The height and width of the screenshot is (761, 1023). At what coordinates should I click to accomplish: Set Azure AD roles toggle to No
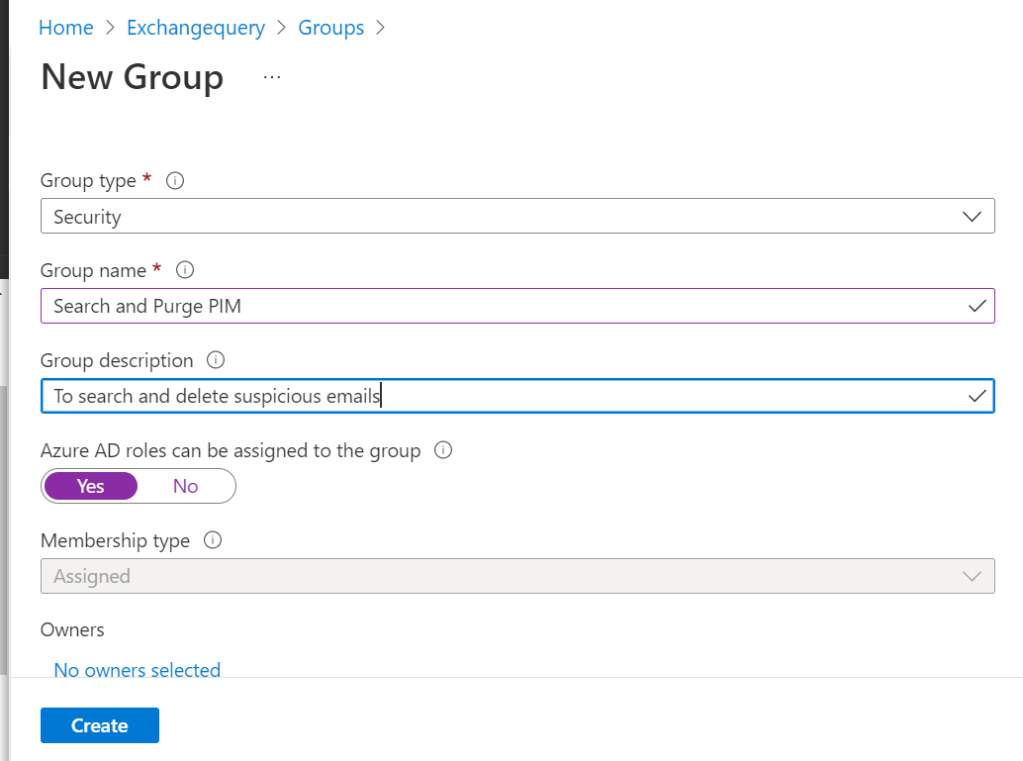186,486
